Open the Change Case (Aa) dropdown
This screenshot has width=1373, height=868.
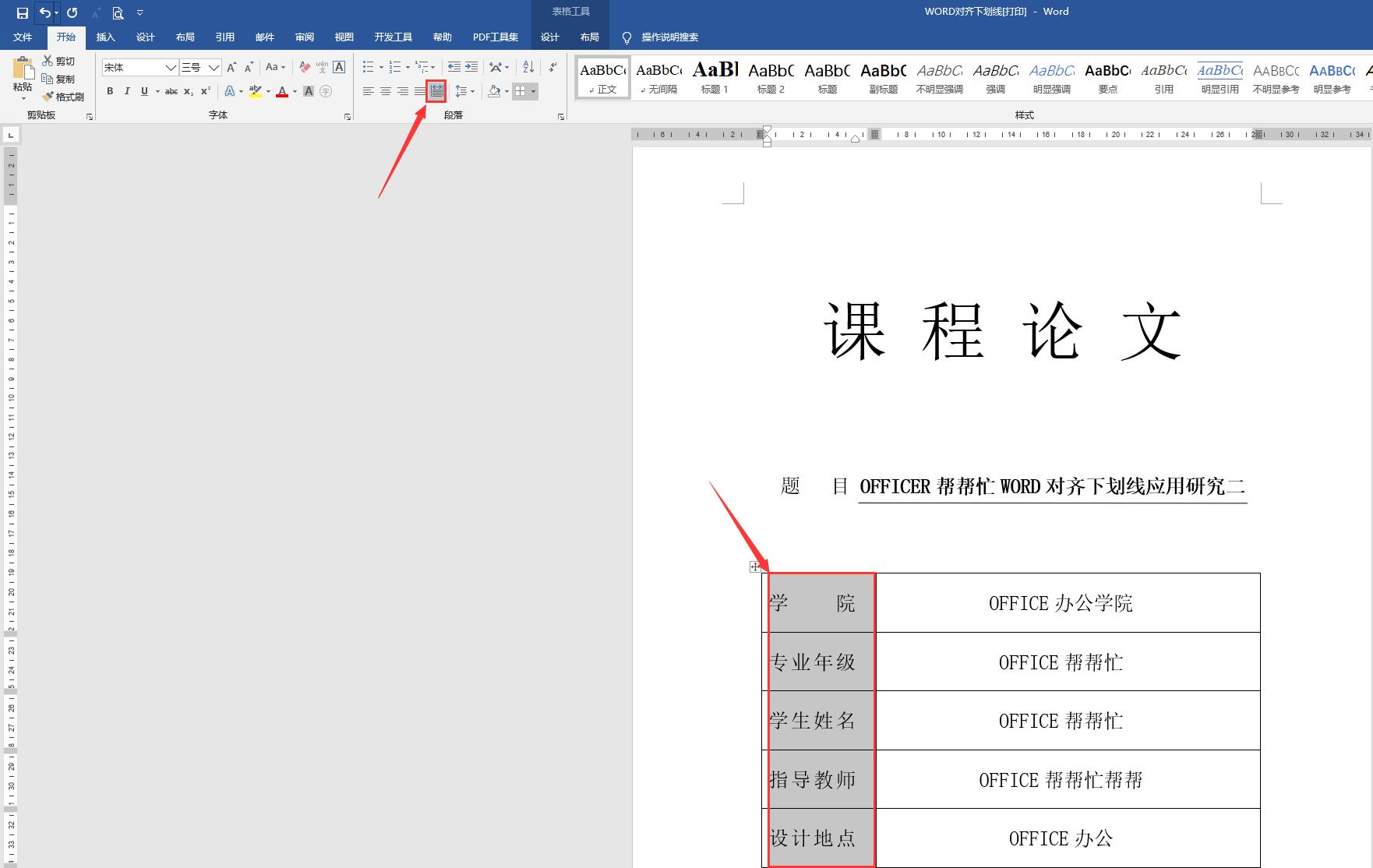point(275,67)
